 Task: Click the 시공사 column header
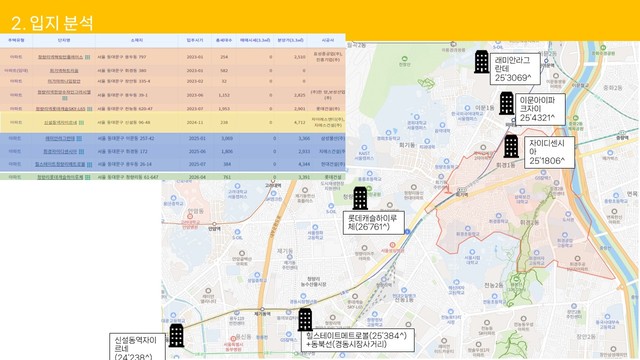tap(327, 40)
